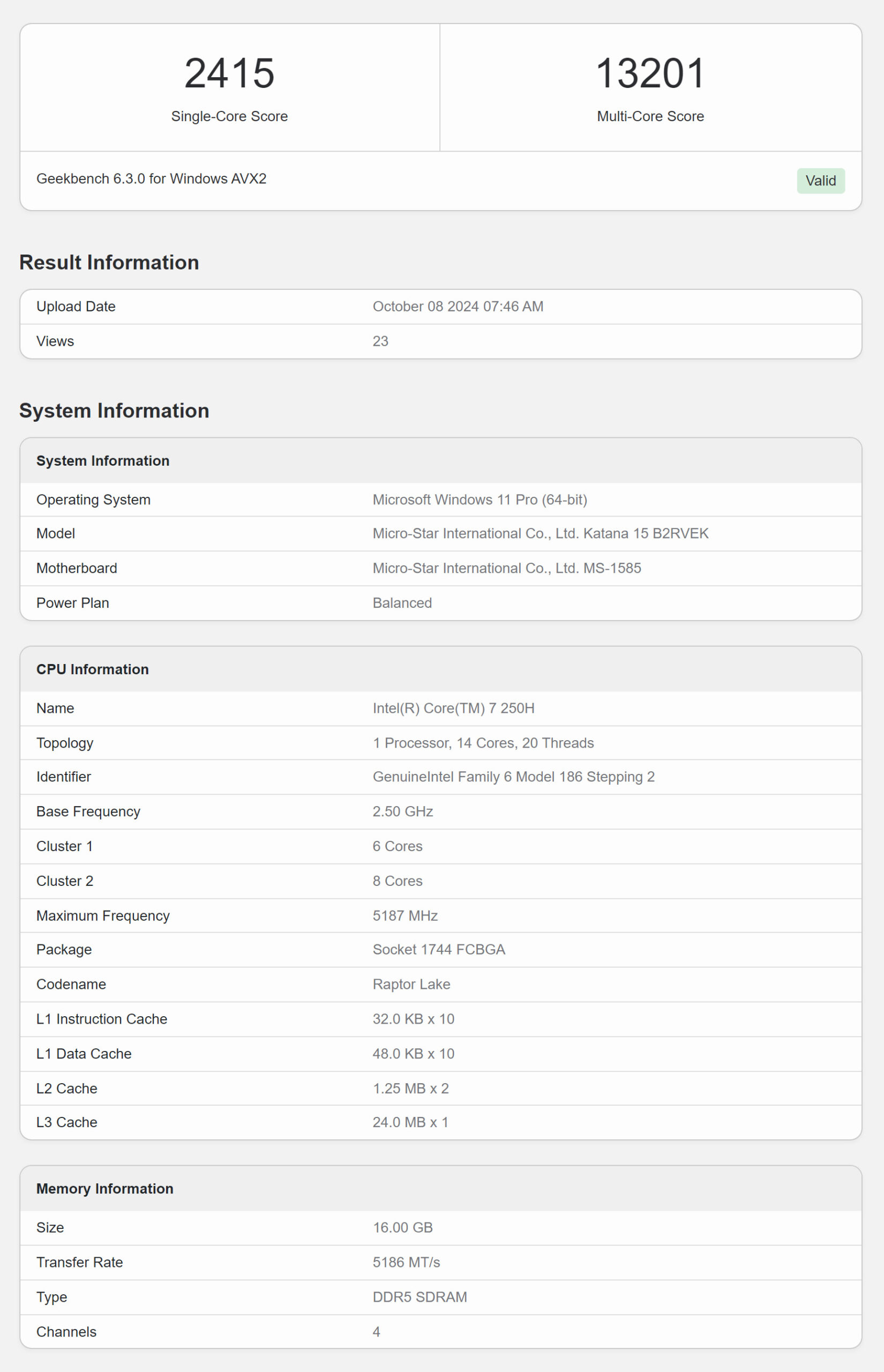Image resolution: width=884 pixels, height=1372 pixels.
Task: Click the L2 Cache label
Action: 66,1088
